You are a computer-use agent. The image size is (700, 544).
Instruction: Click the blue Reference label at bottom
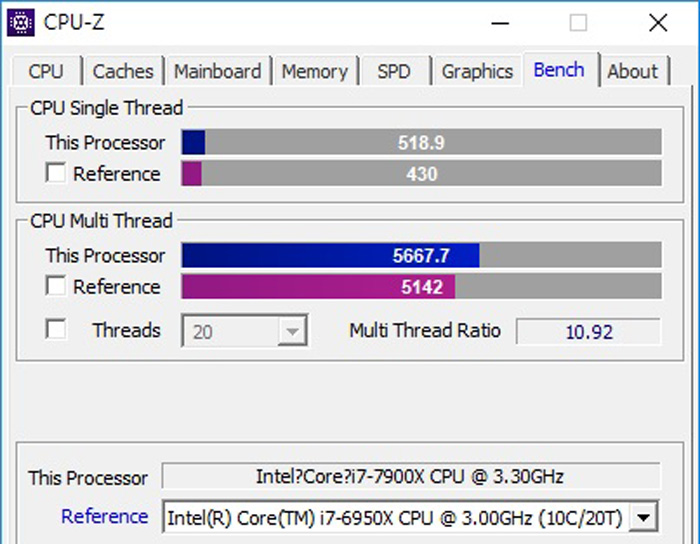tap(104, 516)
